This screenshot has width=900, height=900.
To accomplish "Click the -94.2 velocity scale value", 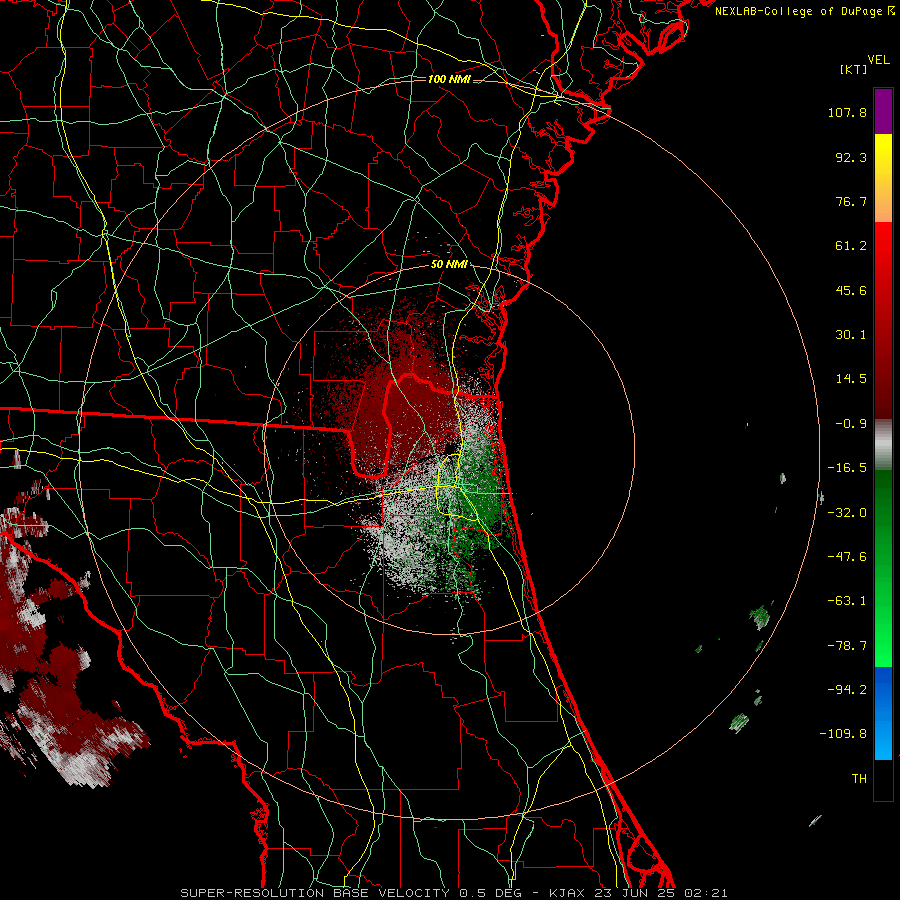I will [x=847, y=690].
